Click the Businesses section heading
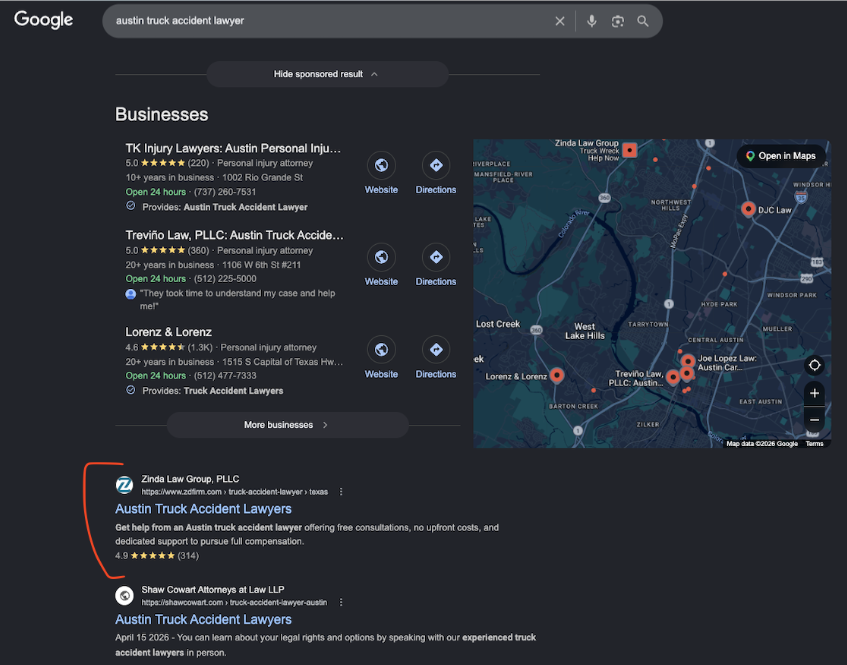This screenshot has width=847, height=665. tap(162, 115)
